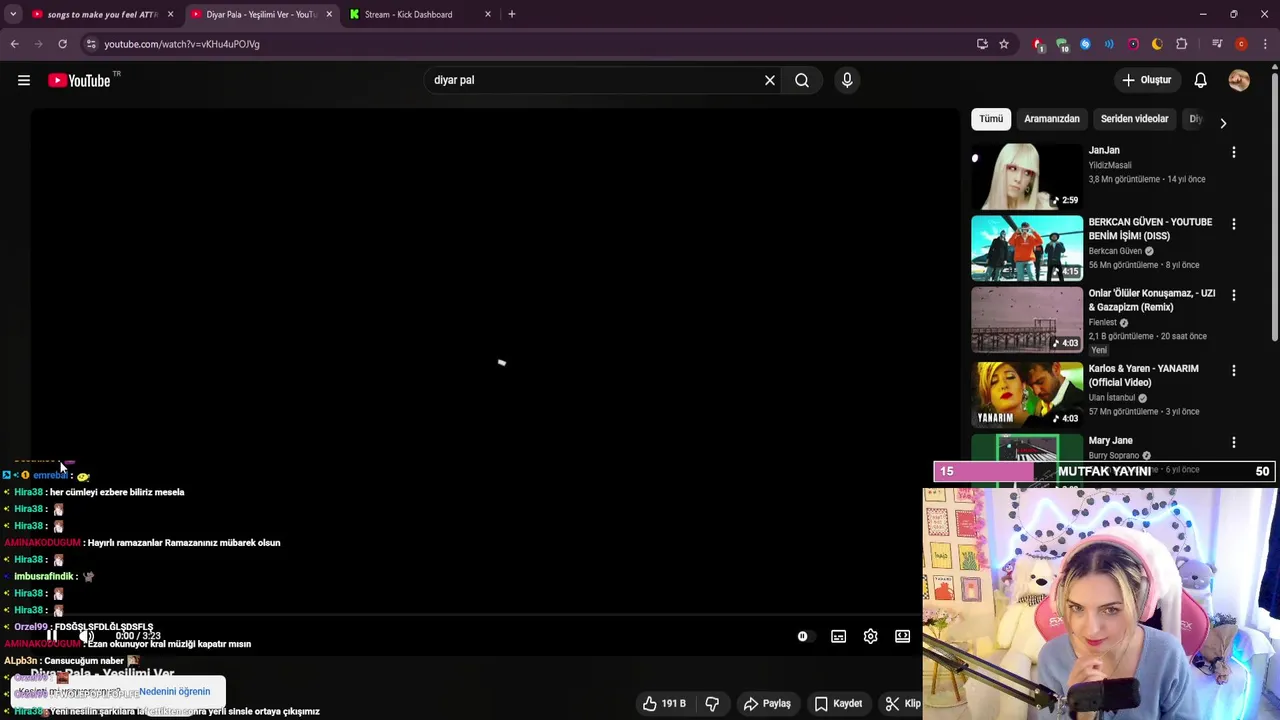The image size is (1280, 720).
Task: Click the Paylaş share button
Action: 767,704
